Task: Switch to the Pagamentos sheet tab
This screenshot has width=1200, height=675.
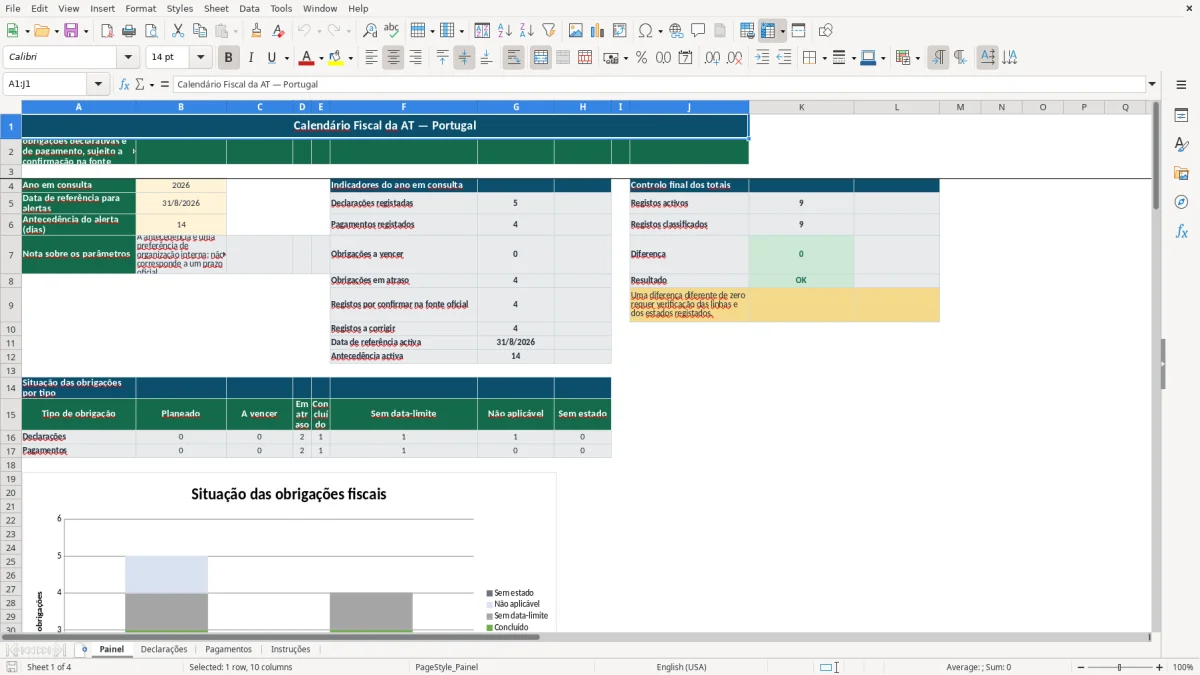Action: point(229,649)
